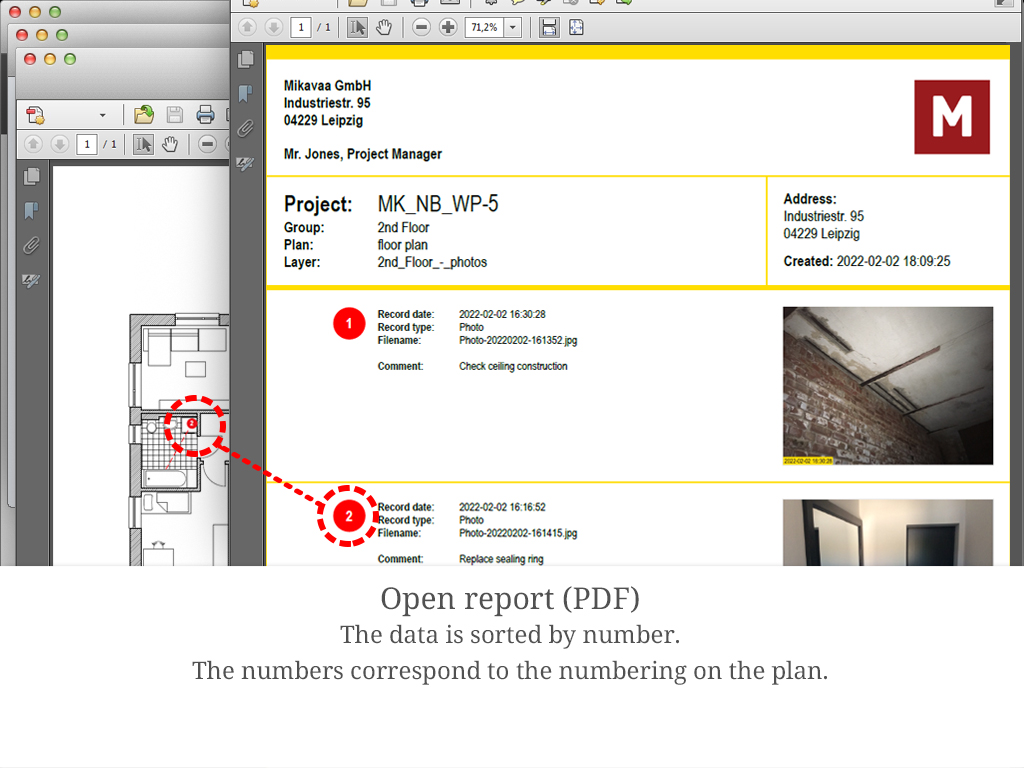Screen dimensions: 1024x768
Task: Click the brick wall ceiling photo thumbnail
Action: (x=888, y=386)
